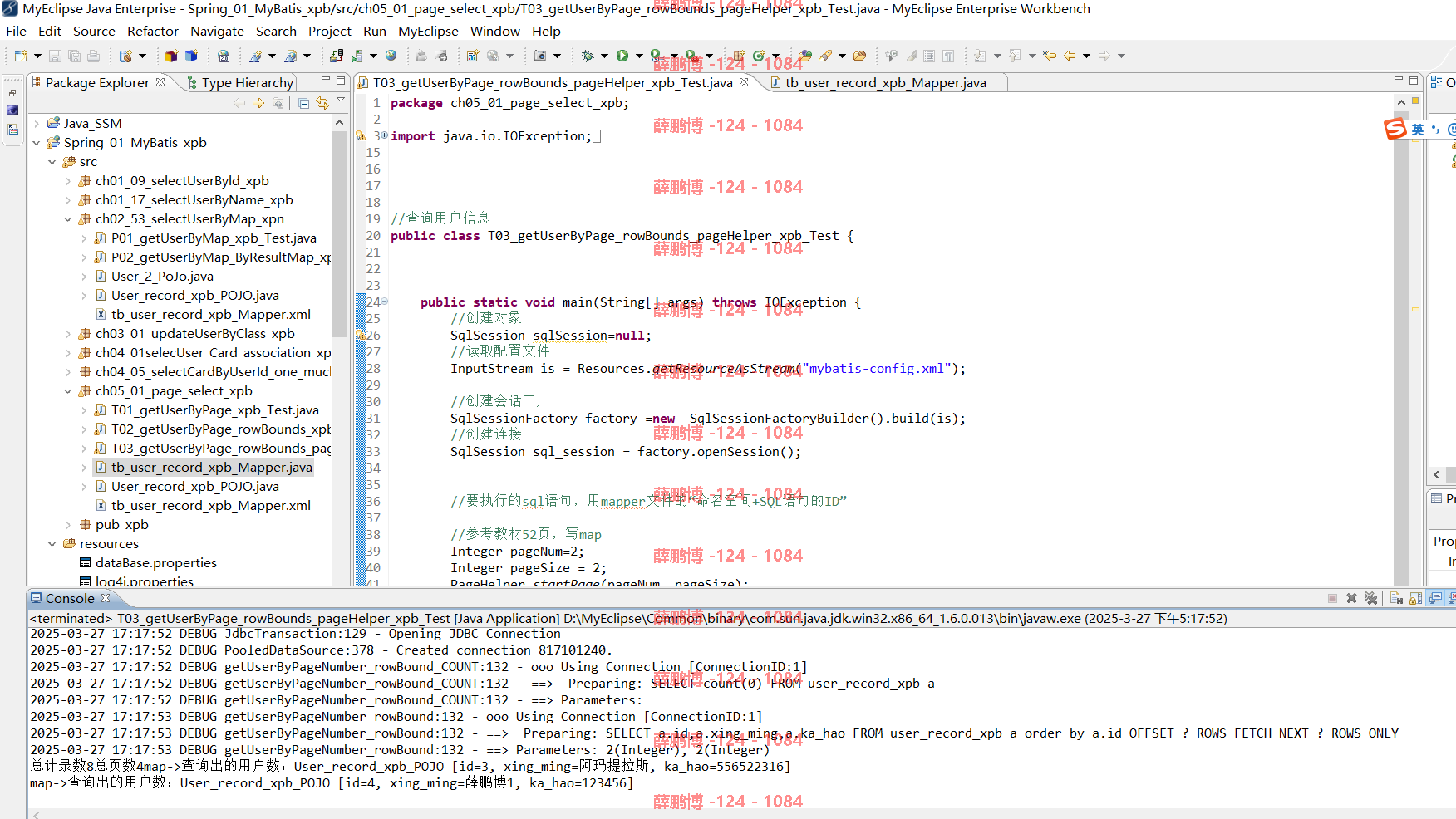Click the Clear Console icon
The width and height of the screenshot is (1456, 819).
pos(1396,598)
